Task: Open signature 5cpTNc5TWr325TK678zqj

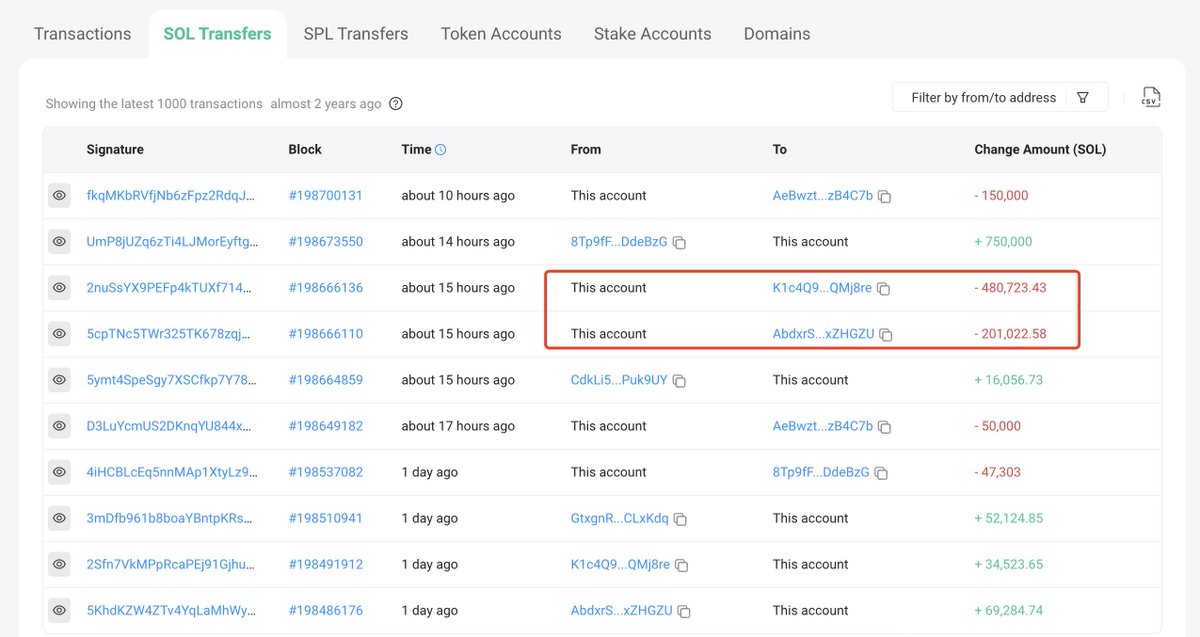Action: pyautogui.click(x=171, y=334)
